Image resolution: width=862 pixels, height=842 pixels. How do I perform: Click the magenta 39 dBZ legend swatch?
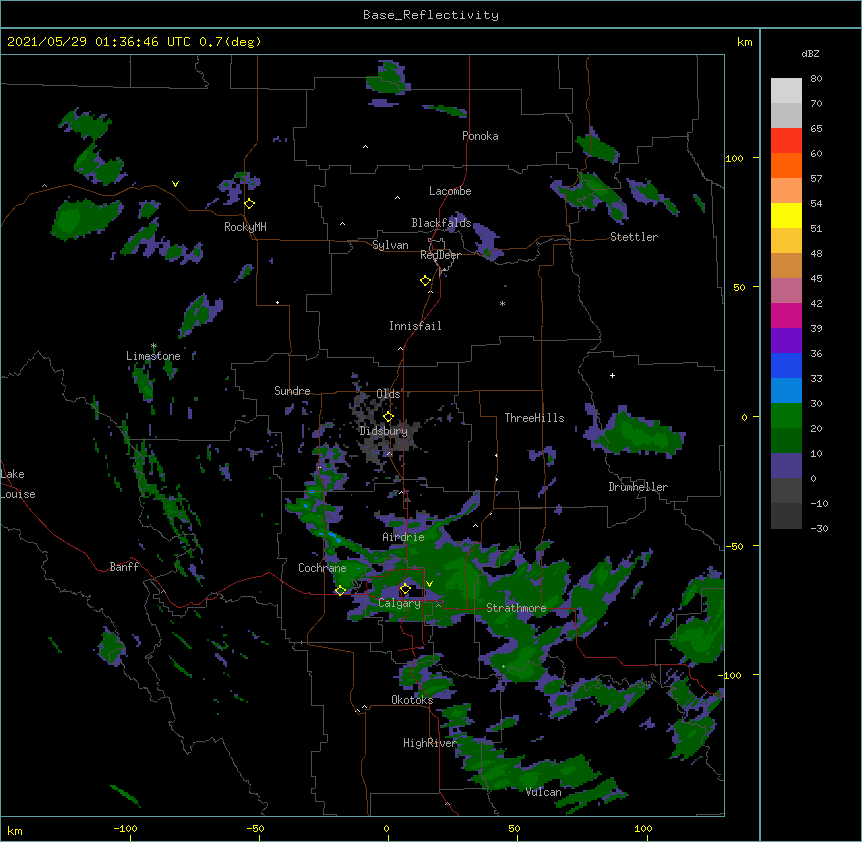pos(786,315)
